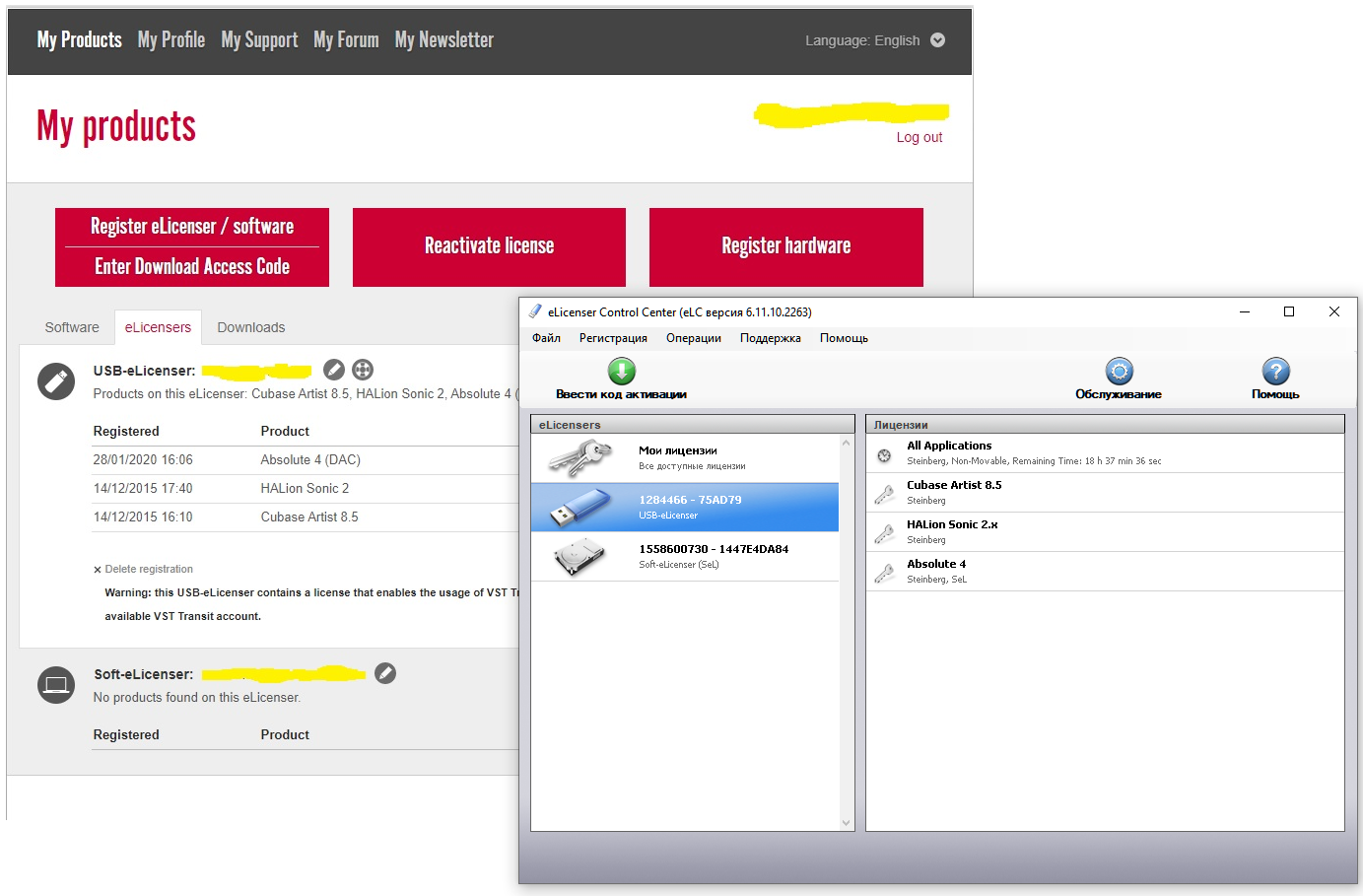Click Registered column header under USB-eLicenser
The height and width of the screenshot is (896, 1363).
coord(126,431)
